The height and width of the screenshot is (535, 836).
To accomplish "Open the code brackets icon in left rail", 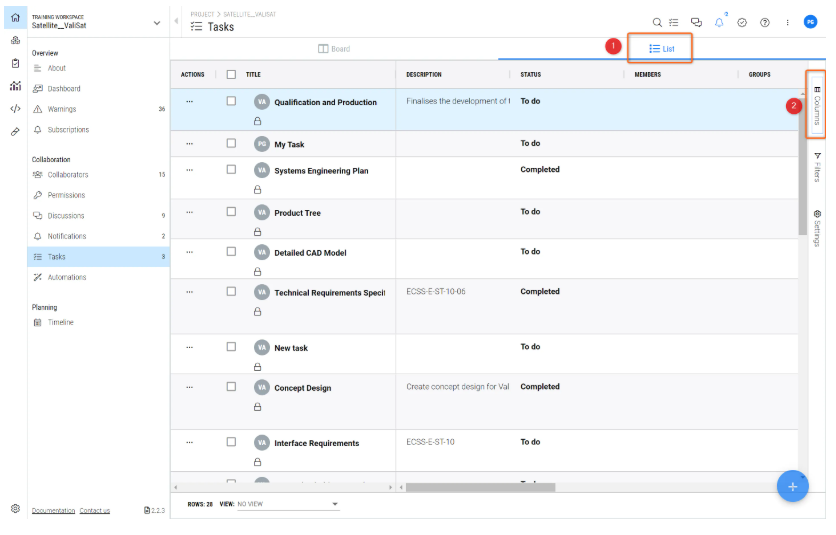I will point(15,109).
